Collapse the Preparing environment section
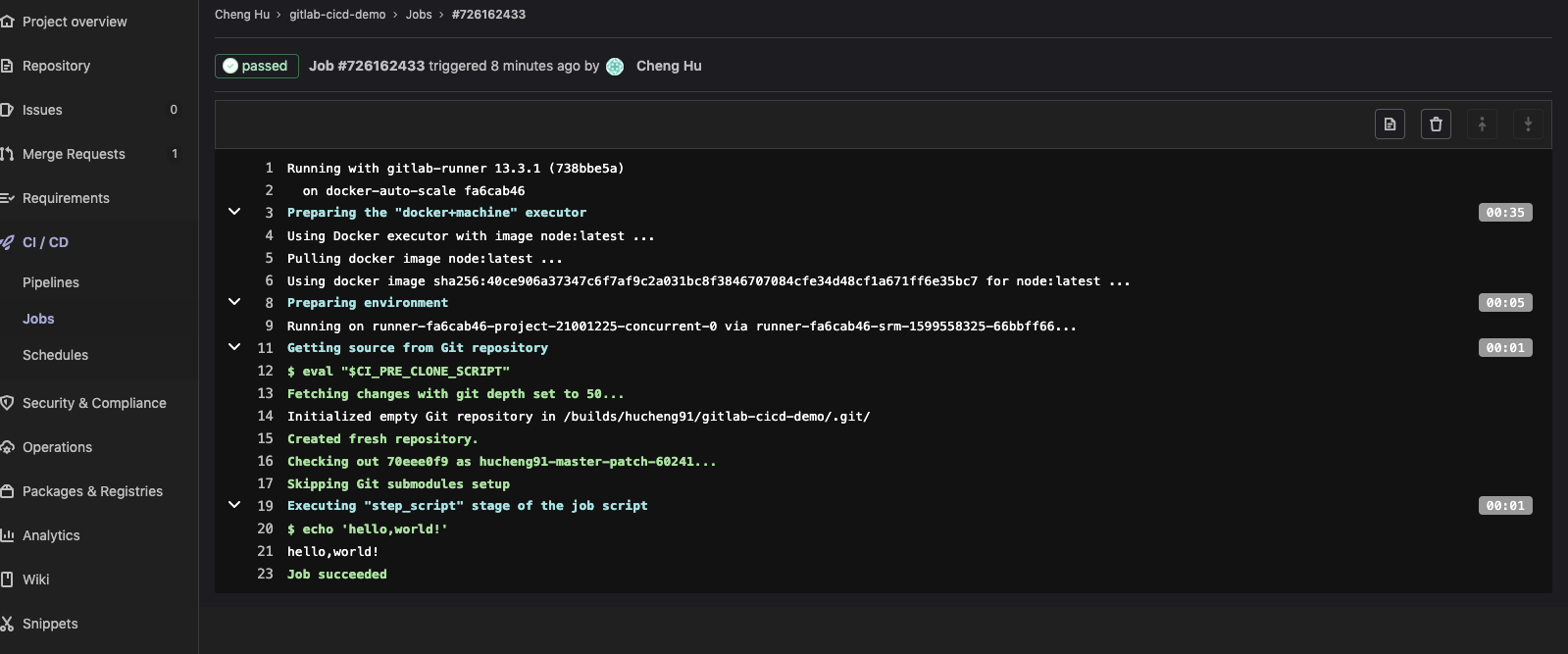 click(234, 302)
